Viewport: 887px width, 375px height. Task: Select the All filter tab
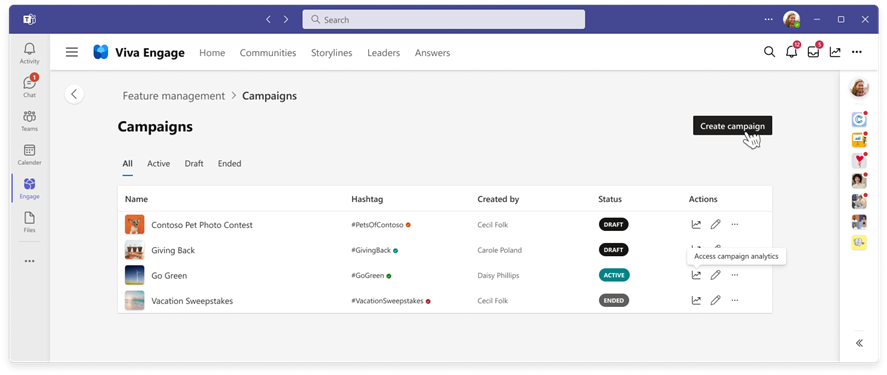tap(127, 163)
